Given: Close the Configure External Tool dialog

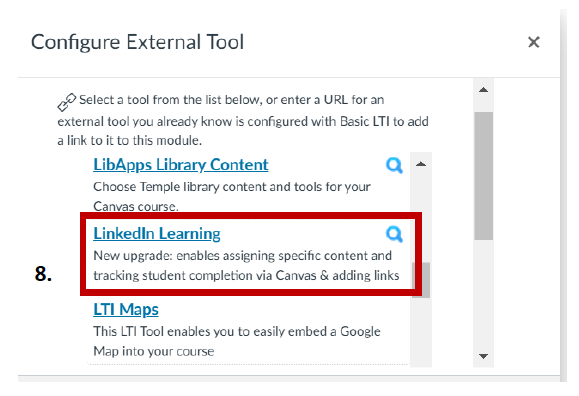Looking at the screenshot, I should 534,42.
